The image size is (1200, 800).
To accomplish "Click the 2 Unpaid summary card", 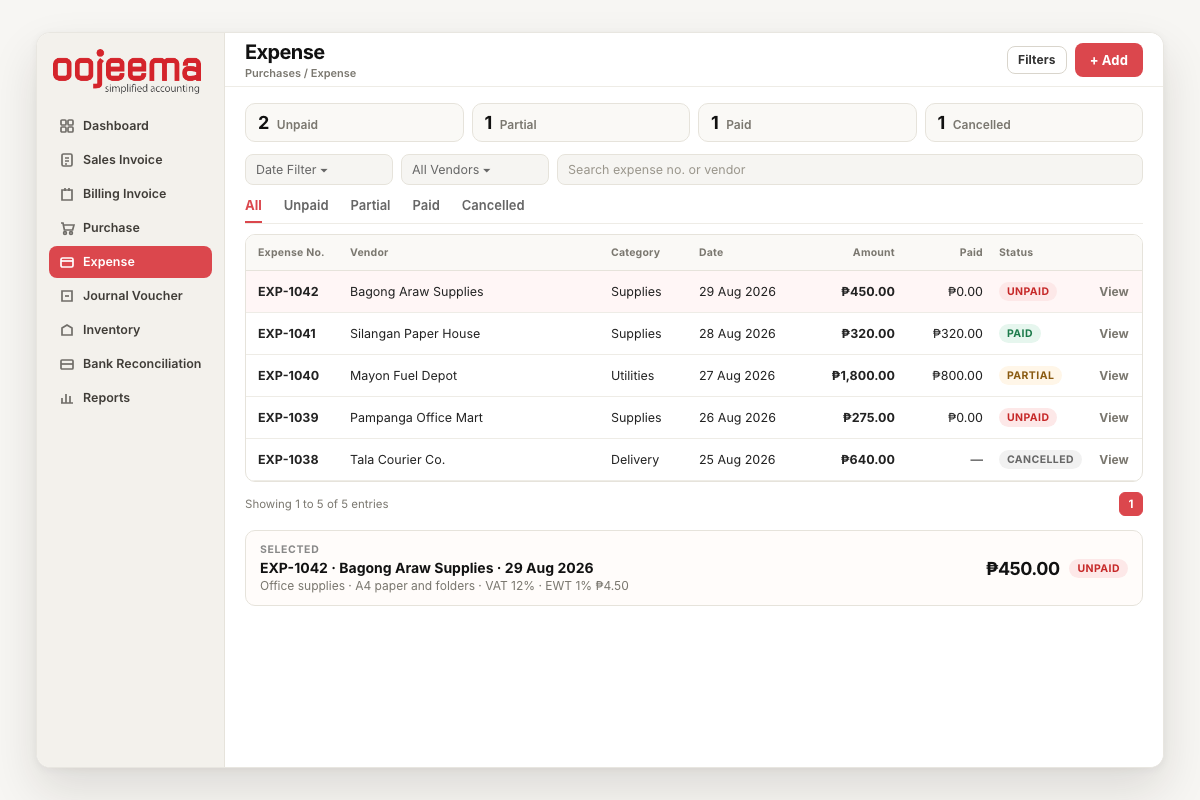I will pyautogui.click(x=354, y=123).
